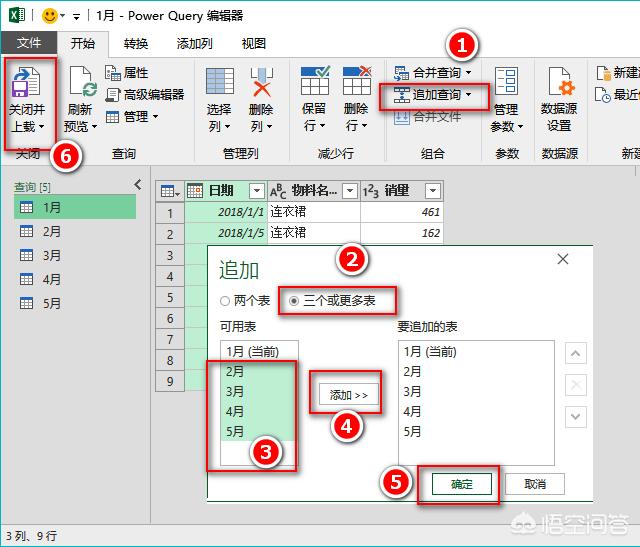Select 1月 (当前) in 可用表 list

coord(259,351)
